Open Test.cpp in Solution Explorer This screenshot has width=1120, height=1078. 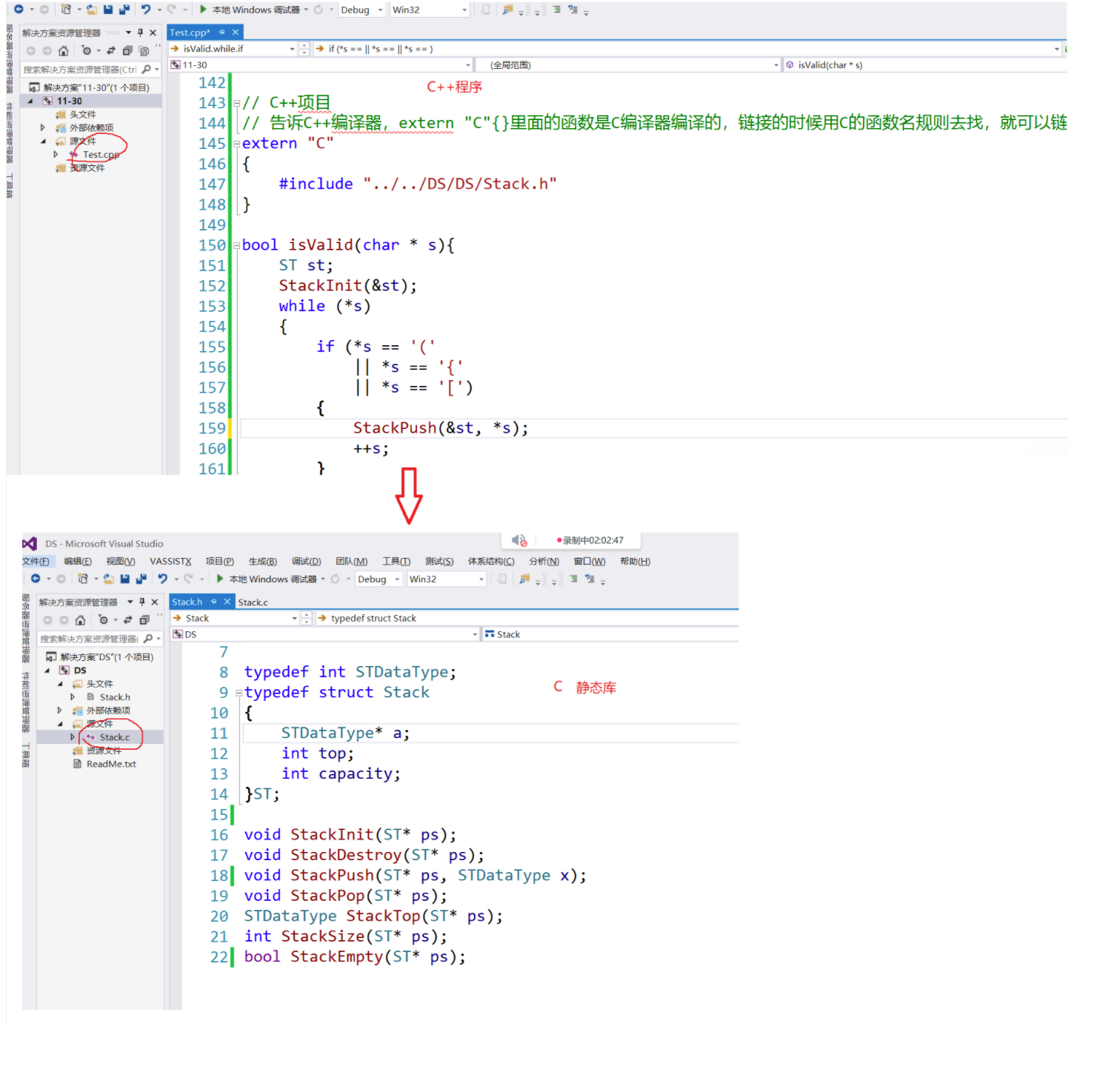(x=101, y=155)
